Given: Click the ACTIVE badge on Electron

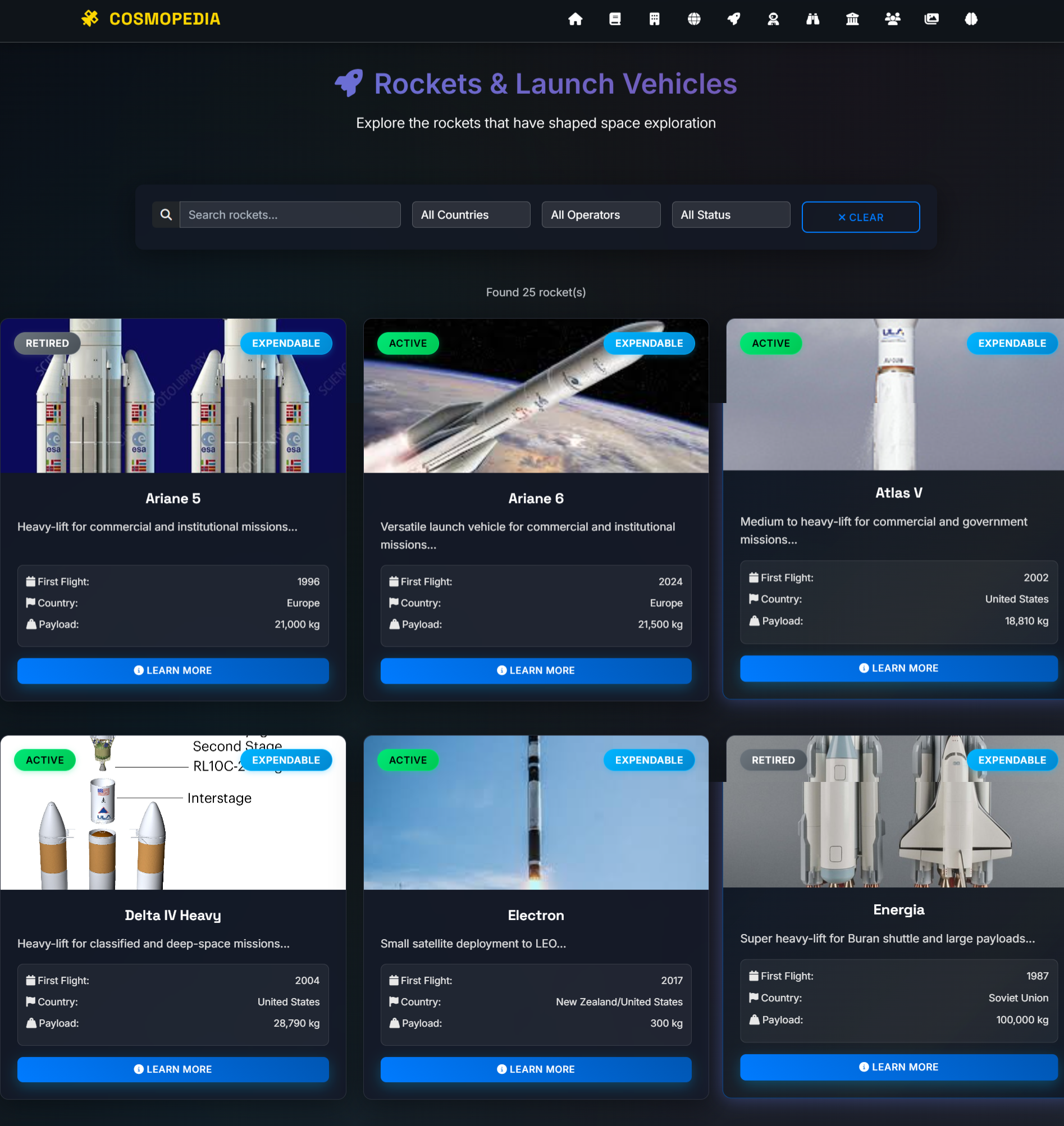Looking at the screenshot, I should tap(408, 761).
